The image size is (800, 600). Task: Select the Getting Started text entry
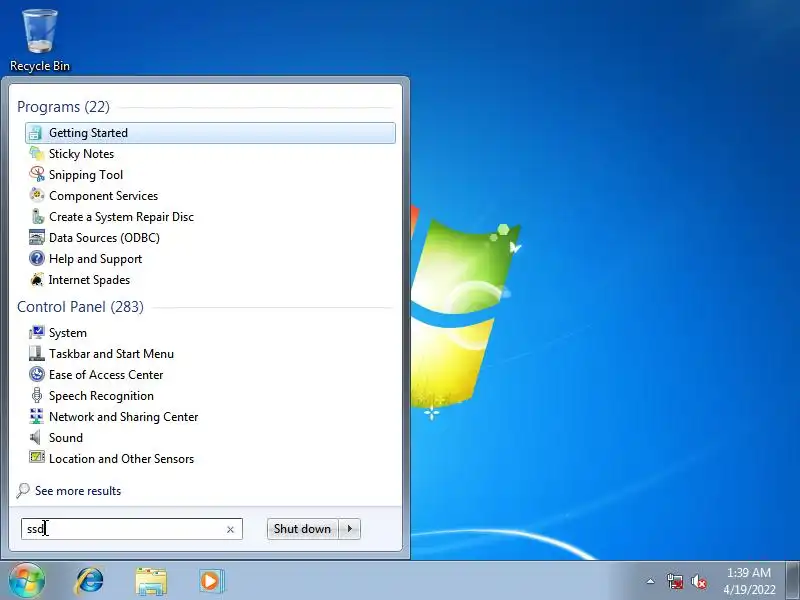click(88, 133)
